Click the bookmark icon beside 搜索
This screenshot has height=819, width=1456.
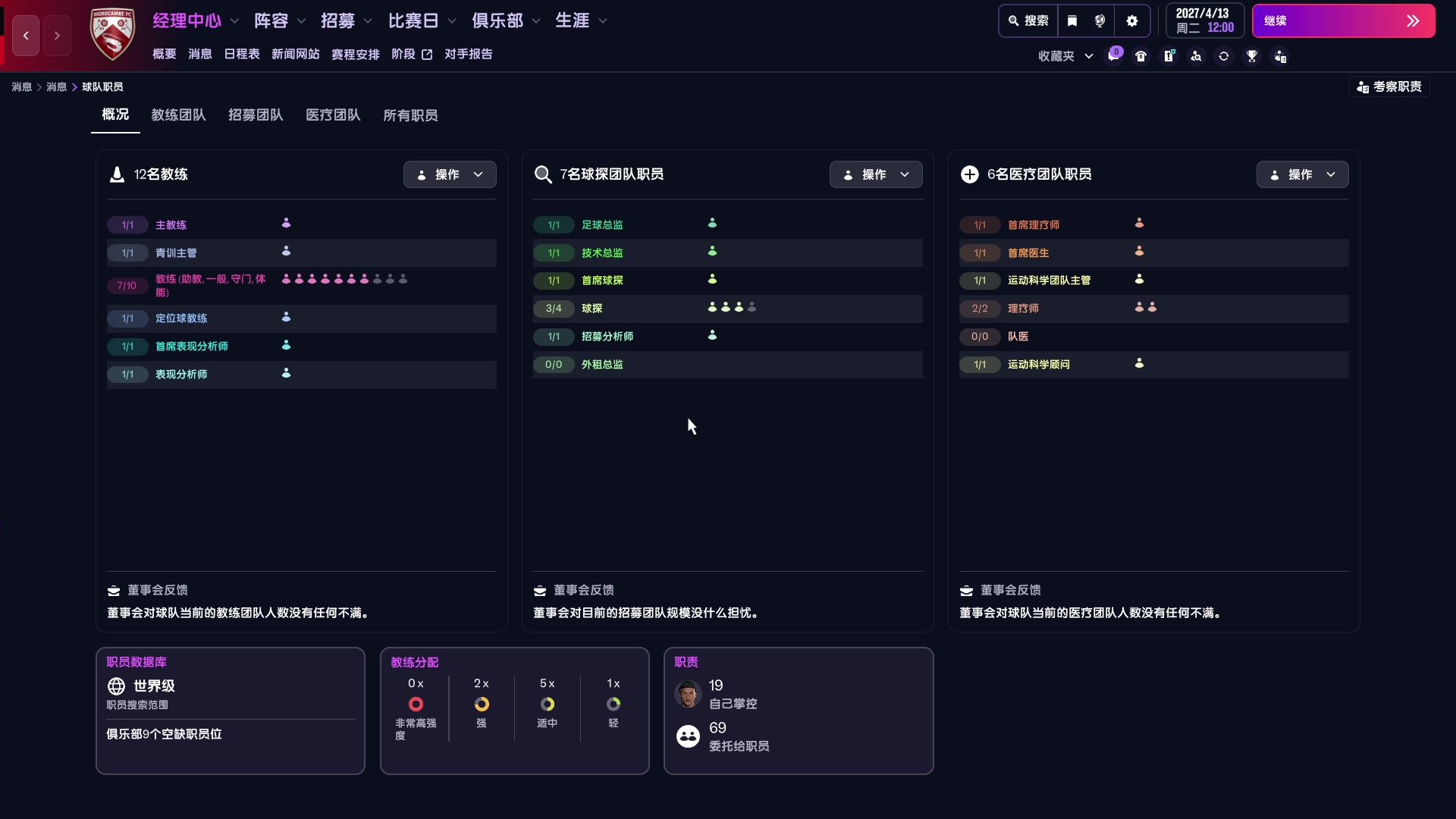click(1072, 20)
